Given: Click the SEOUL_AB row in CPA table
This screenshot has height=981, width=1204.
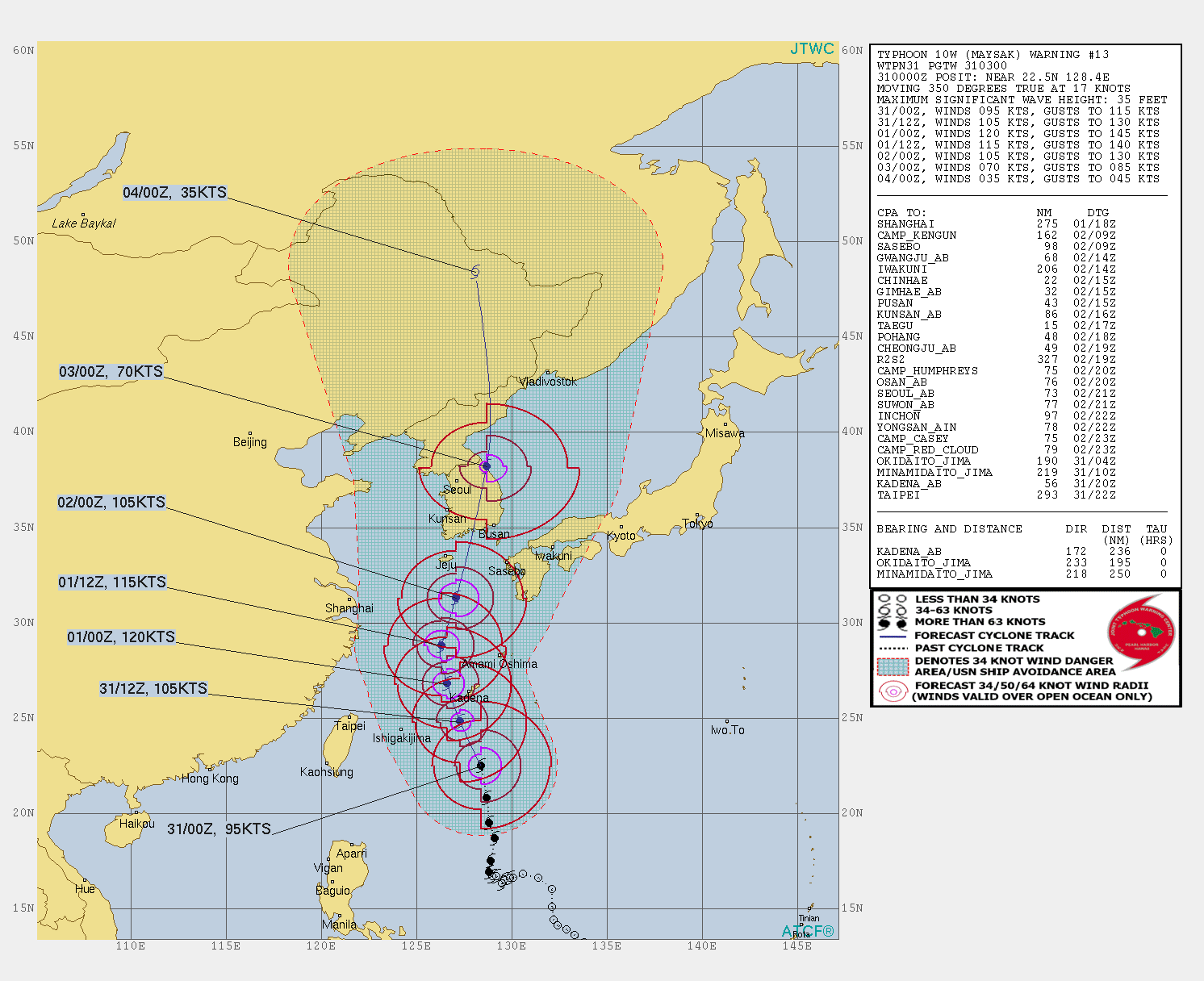Looking at the screenshot, I should coord(997,394).
